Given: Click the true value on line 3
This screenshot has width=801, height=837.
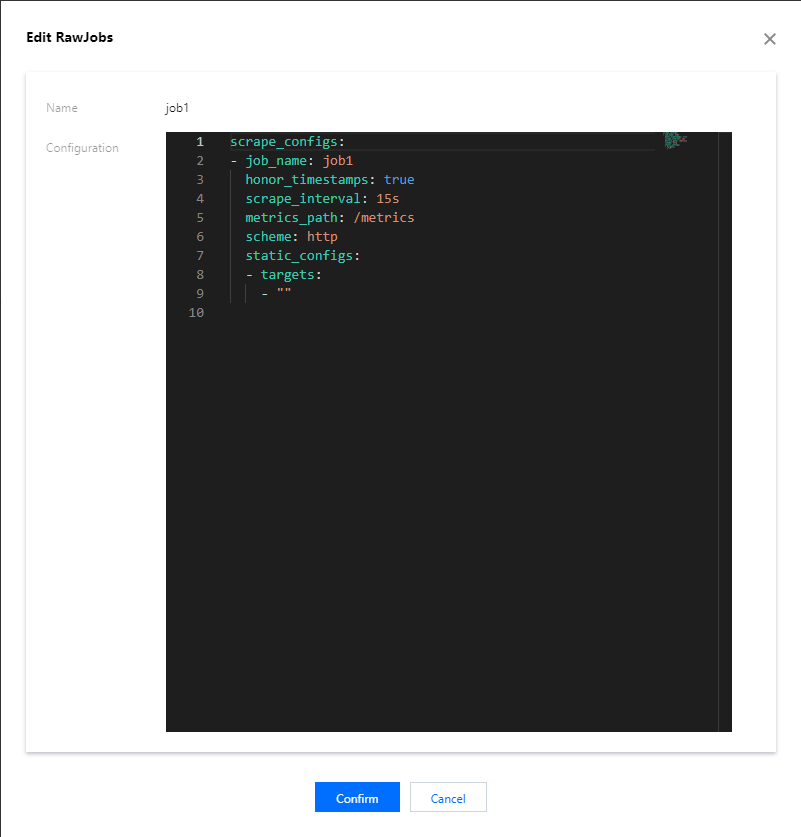Looking at the screenshot, I should coord(399,180).
